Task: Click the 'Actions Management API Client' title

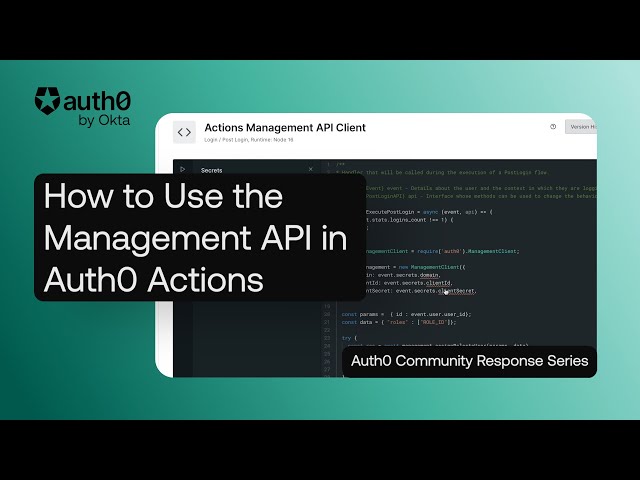Action: (285, 127)
